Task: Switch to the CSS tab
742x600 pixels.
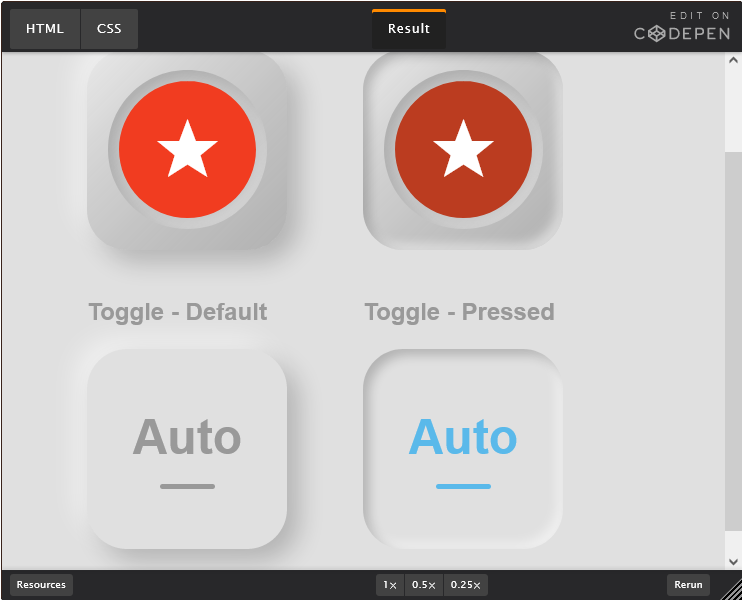Action: pos(109,29)
